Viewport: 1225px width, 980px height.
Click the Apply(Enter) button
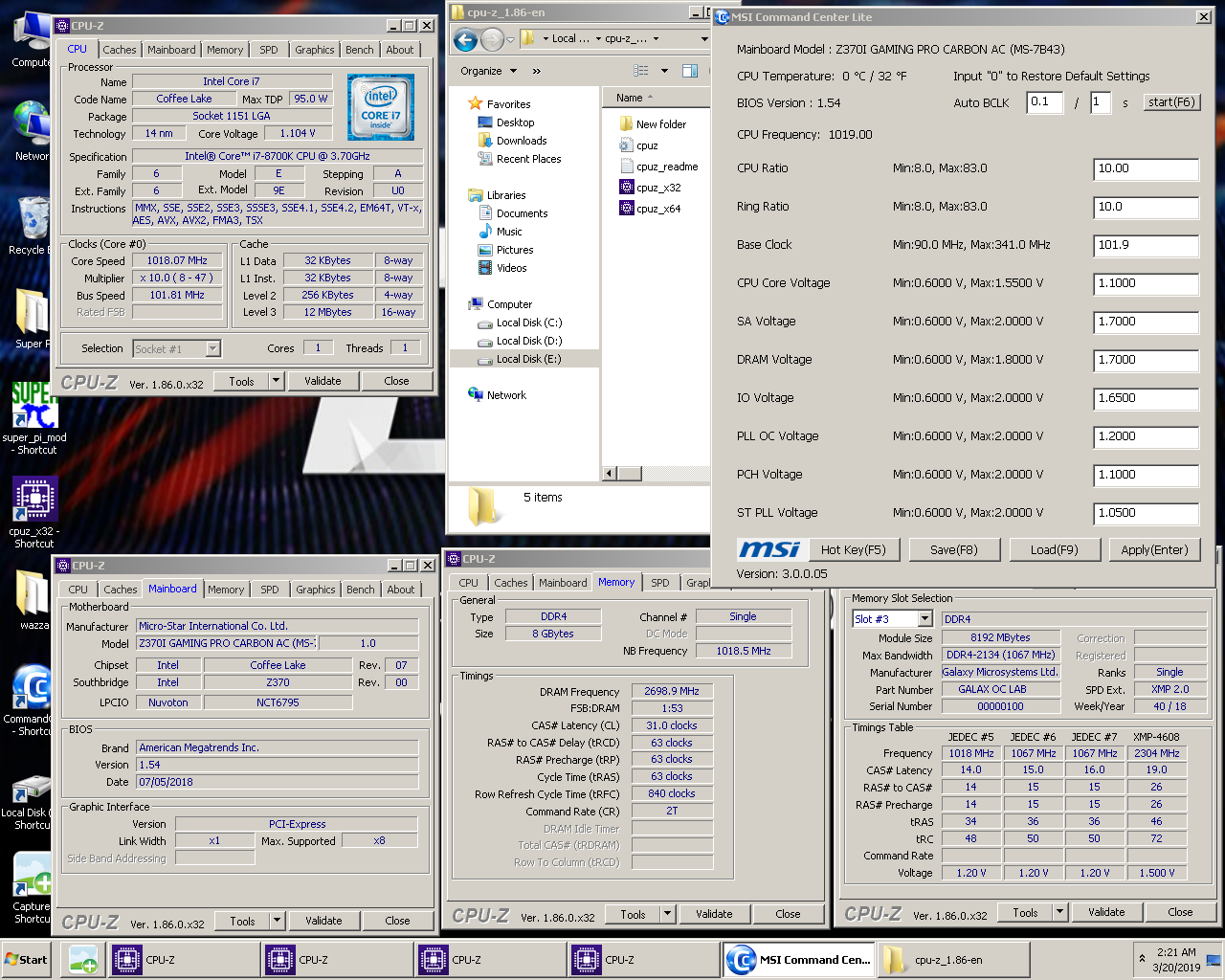(1154, 549)
